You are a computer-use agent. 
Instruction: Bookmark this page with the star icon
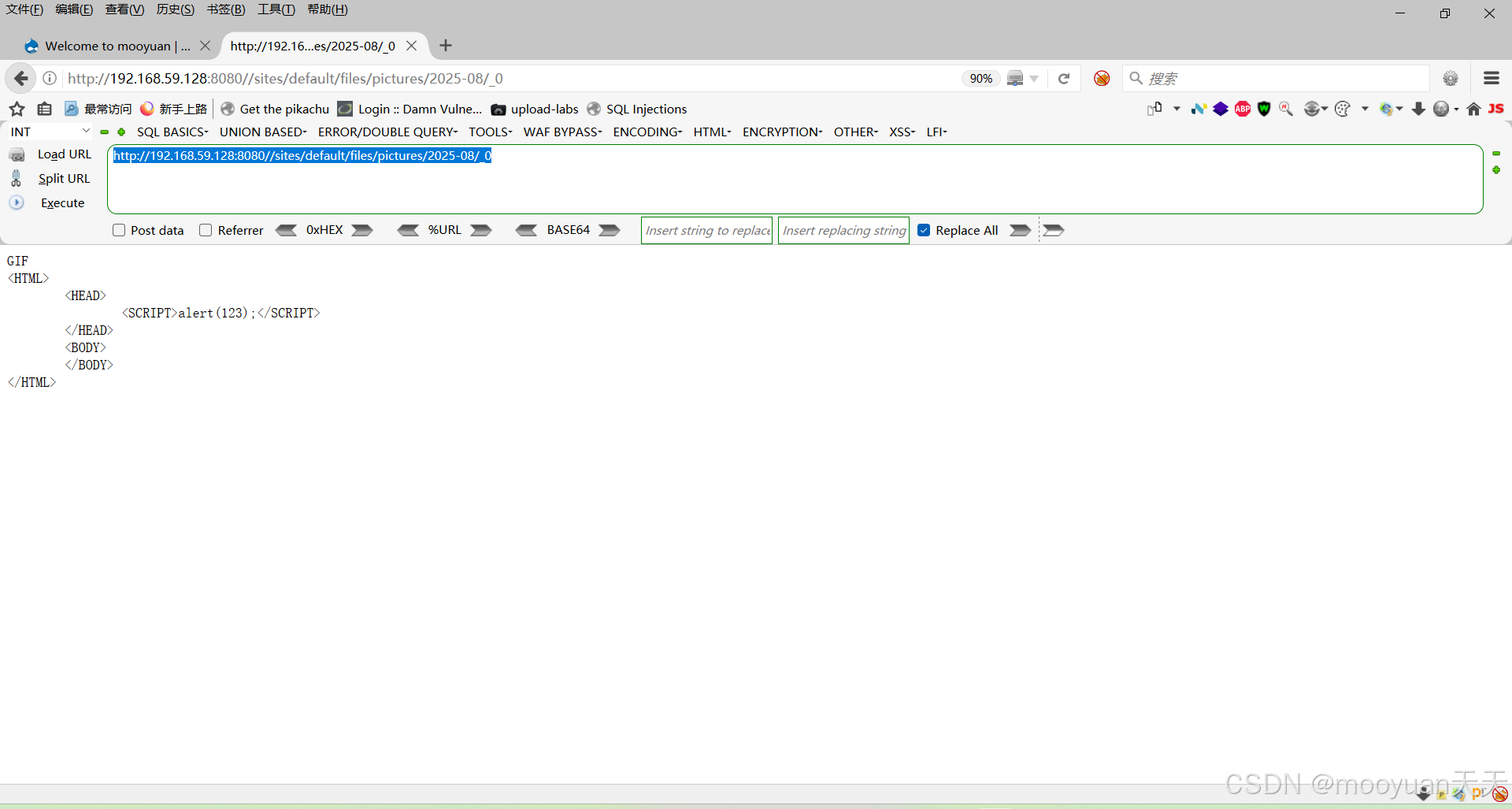(17, 109)
